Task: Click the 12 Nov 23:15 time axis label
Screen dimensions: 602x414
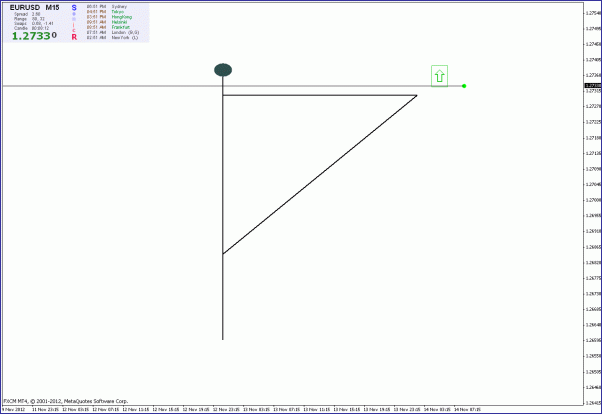Action: pos(226,409)
